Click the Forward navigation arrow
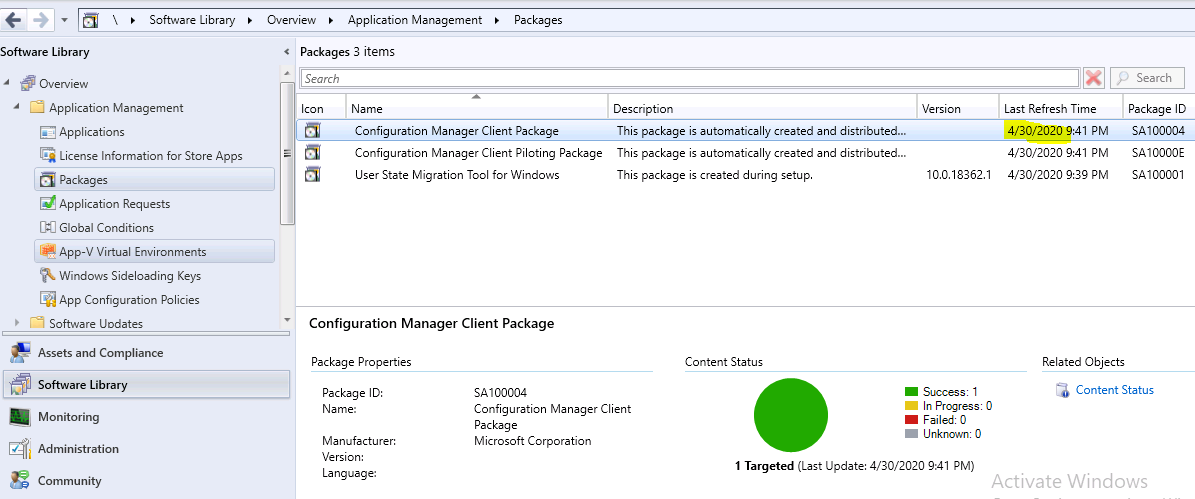The height and width of the screenshot is (499, 1195). click(40, 20)
